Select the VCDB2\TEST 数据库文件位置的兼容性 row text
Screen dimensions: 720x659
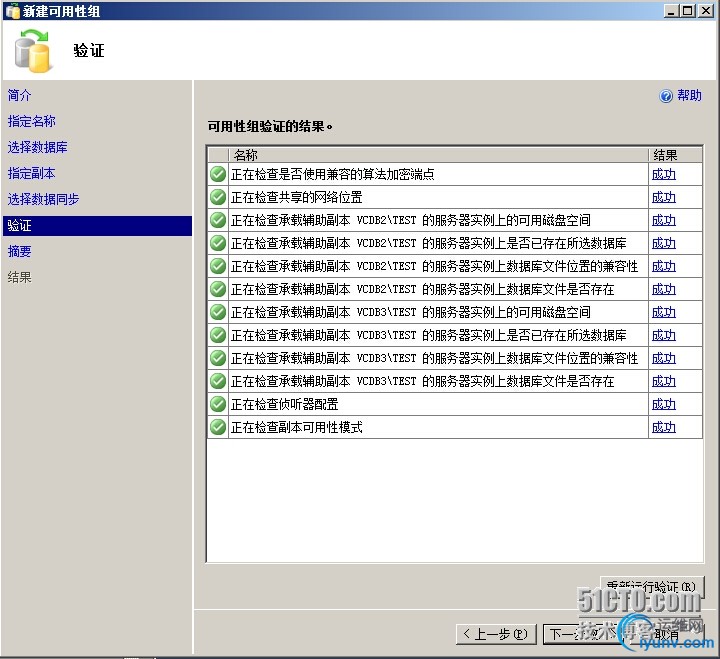click(434, 266)
